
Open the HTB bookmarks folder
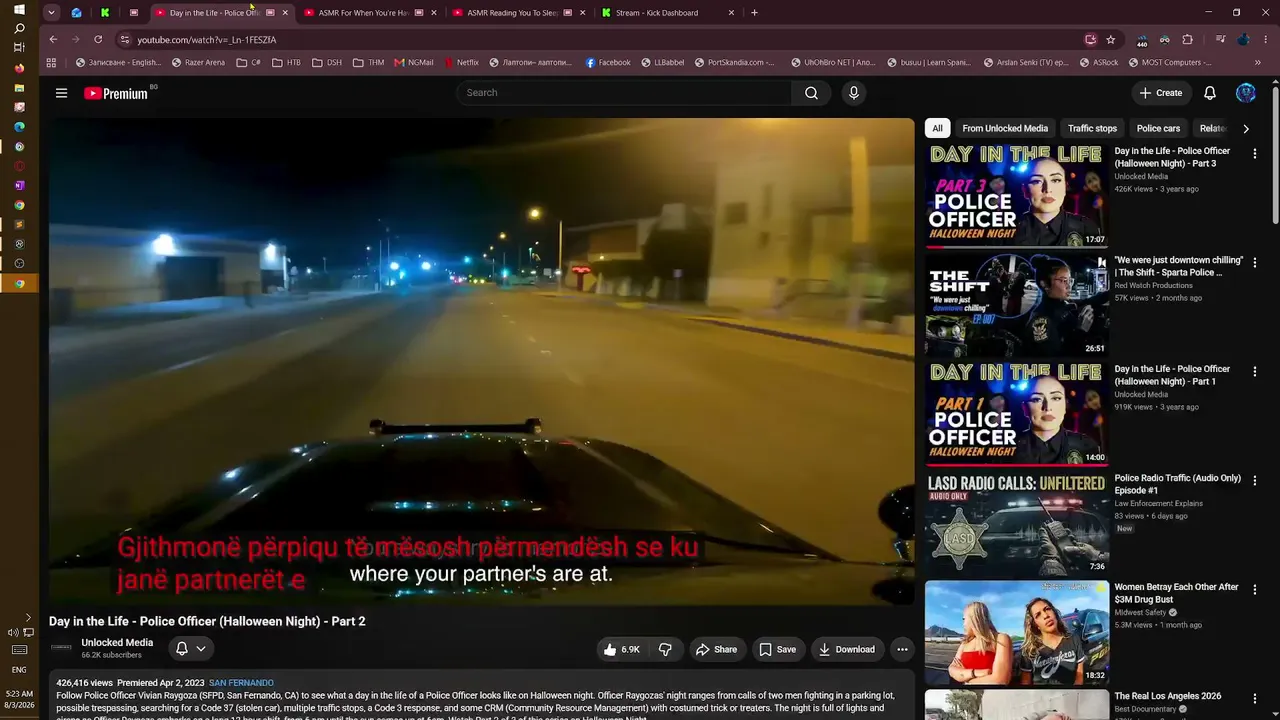click(x=286, y=62)
